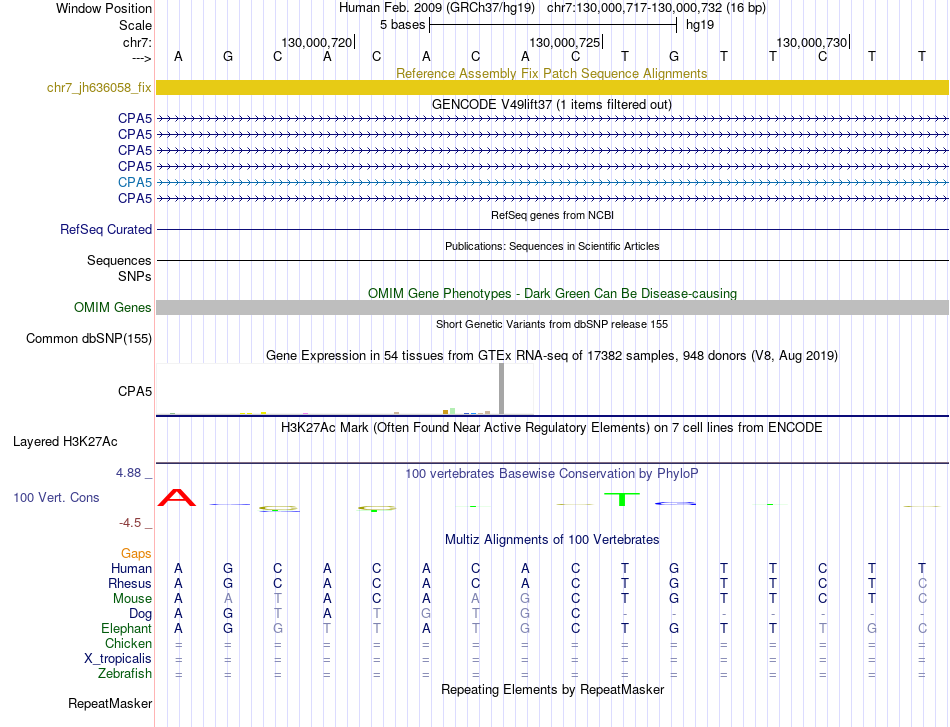
Task: Select the "Chicken" alignment row label
Action: pos(128,643)
